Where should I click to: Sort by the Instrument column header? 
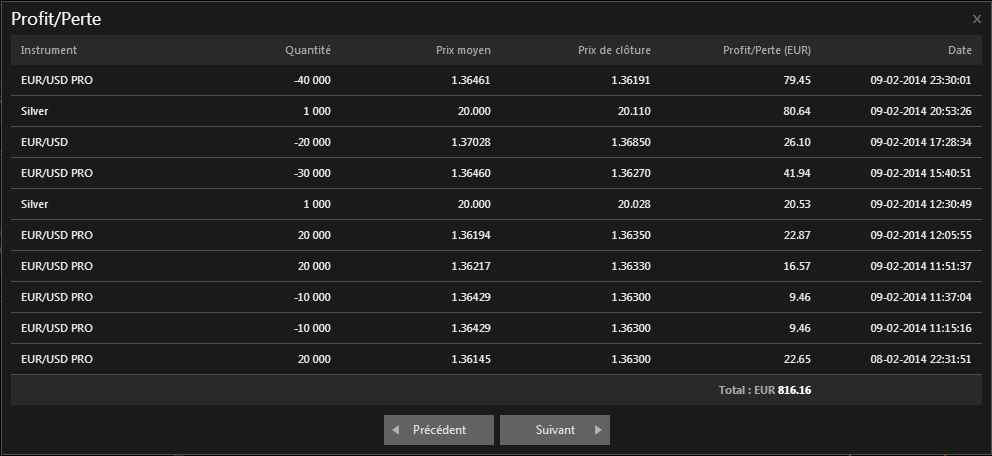(x=49, y=50)
